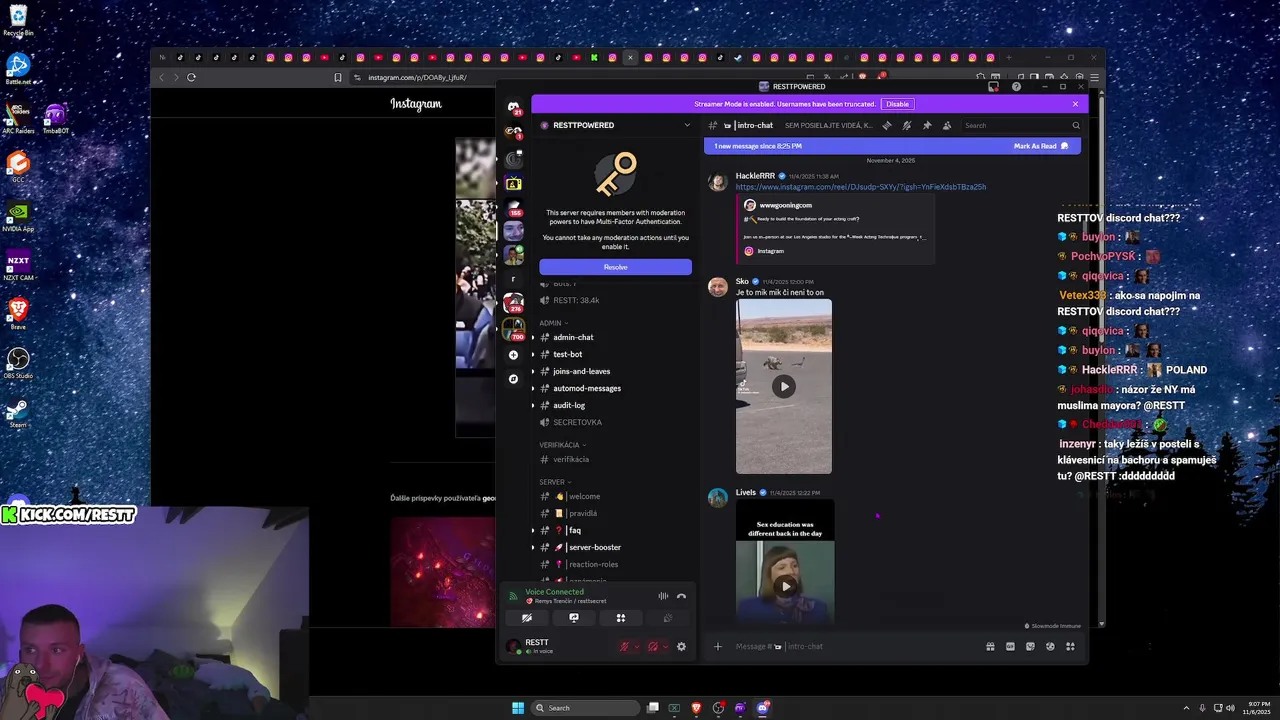The height and width of the screenshot is (720, 1280).
Task: Open gift Nitro icon in message bar
Action: point(990,646)
